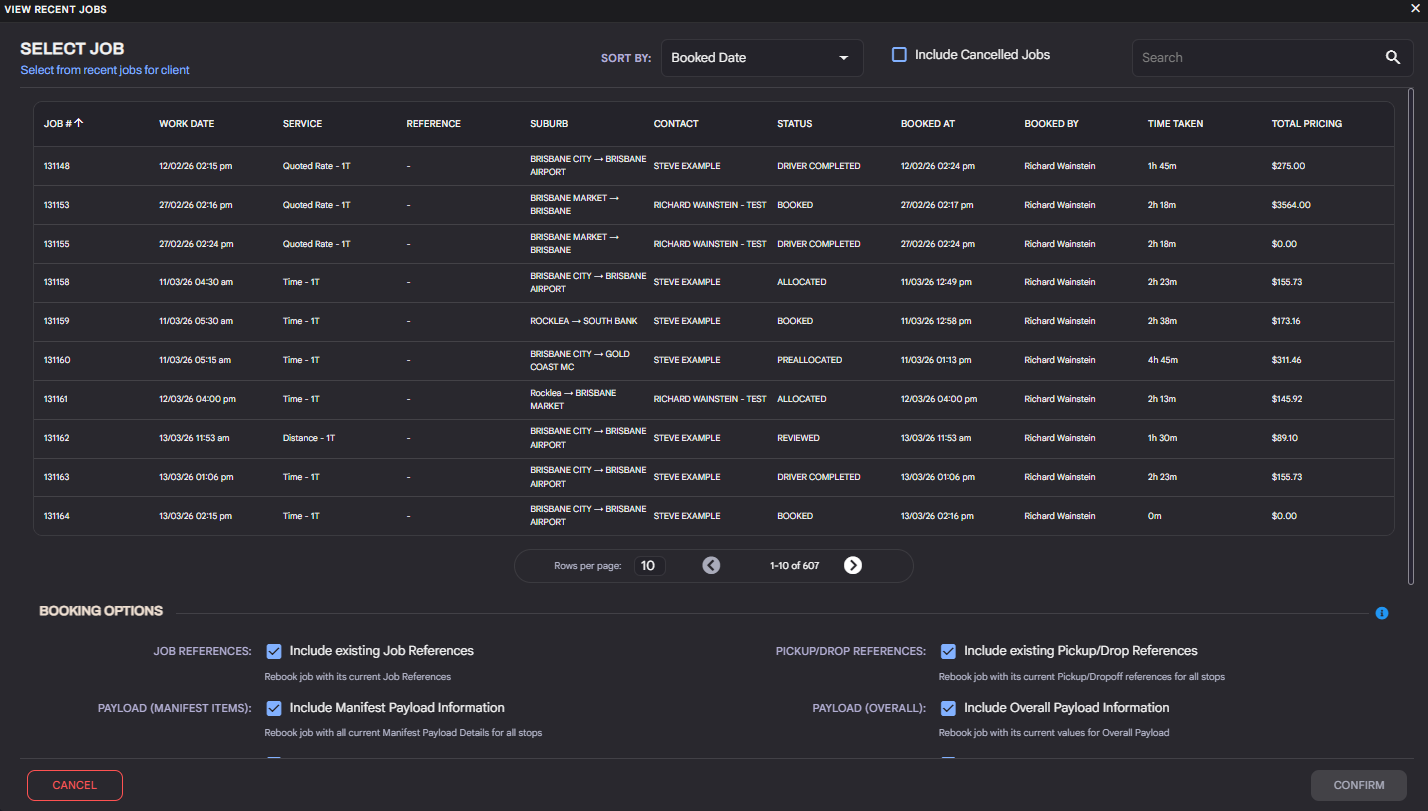
Task: Sort by Booked At column header
Action: (x=928, y=124)
